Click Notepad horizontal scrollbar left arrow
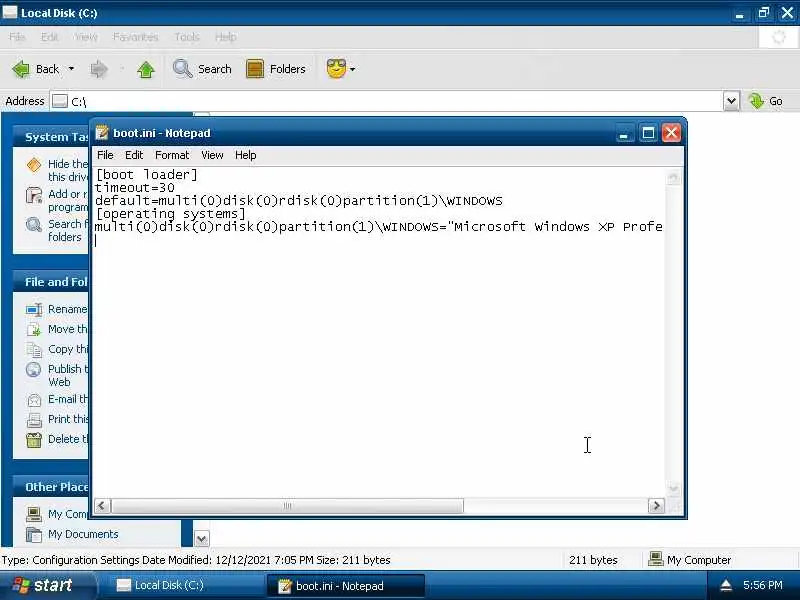The width and height of the screenshot is (800, 600). click(102, 506)
